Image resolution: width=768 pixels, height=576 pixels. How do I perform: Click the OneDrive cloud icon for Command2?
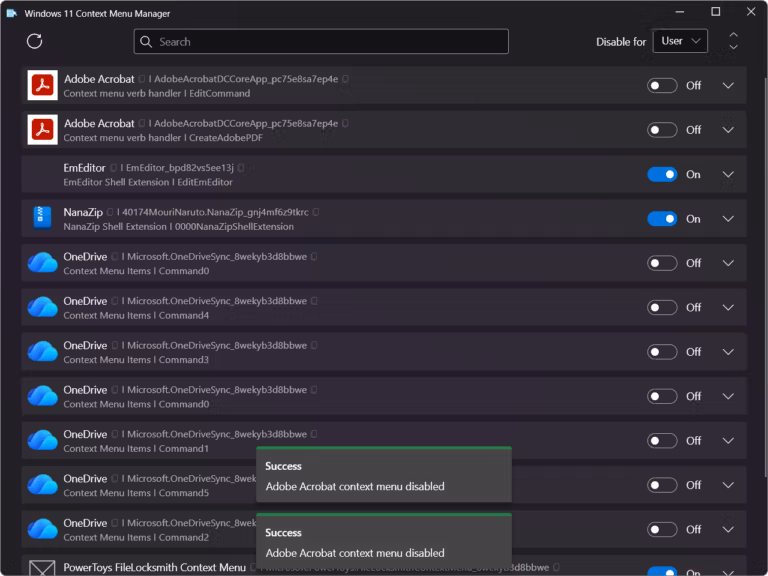[x=43, y=529]
